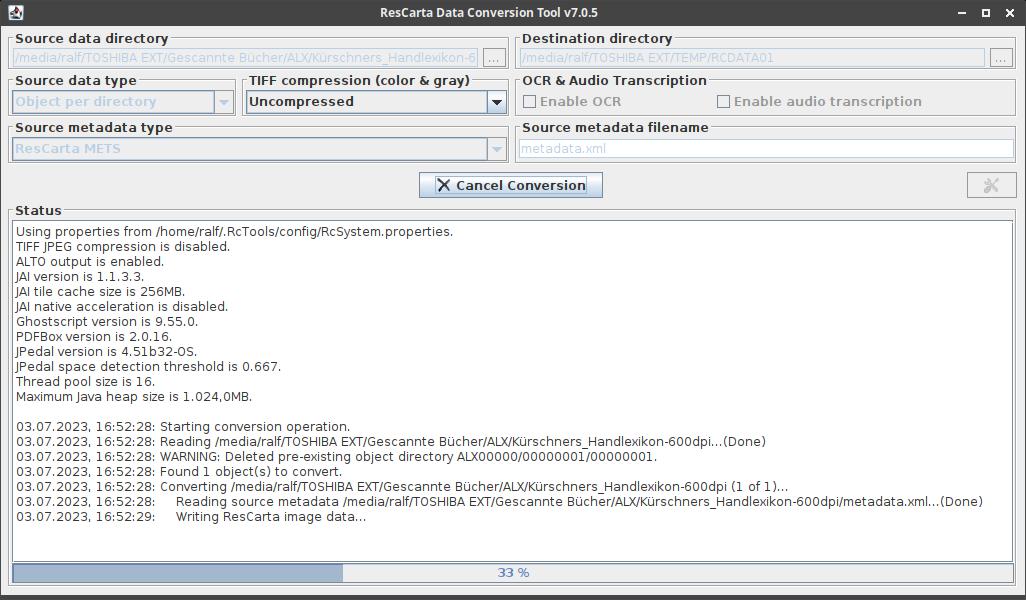Viewport: 1026px width, 600px height.
Task: Click 'PDFBox version is 2.0.16.' line
Action: tap(94, 336)
